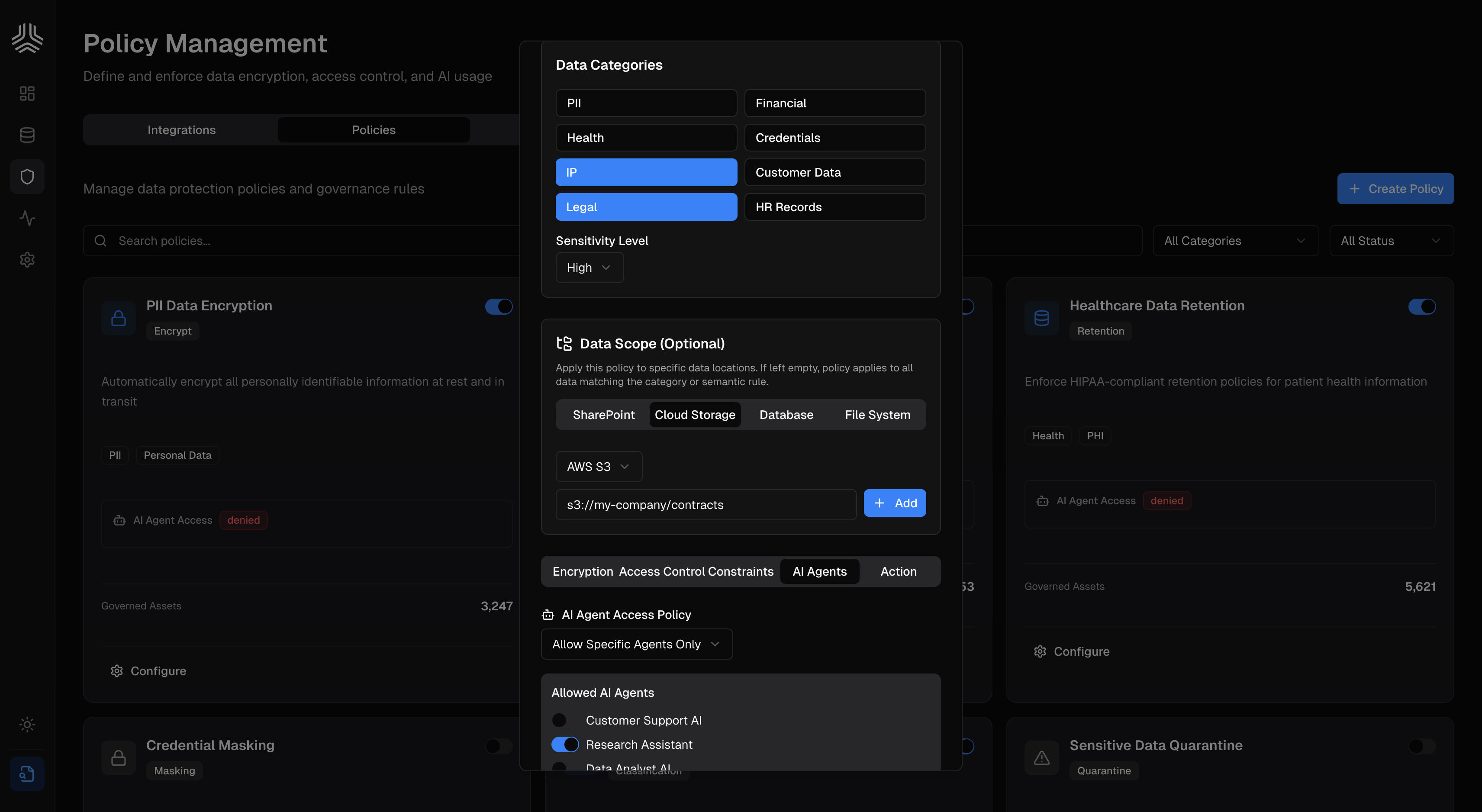This screenshot has width=1482, height=812.
Task: Select the Financial data category
Action: click(x=835, y=103)
